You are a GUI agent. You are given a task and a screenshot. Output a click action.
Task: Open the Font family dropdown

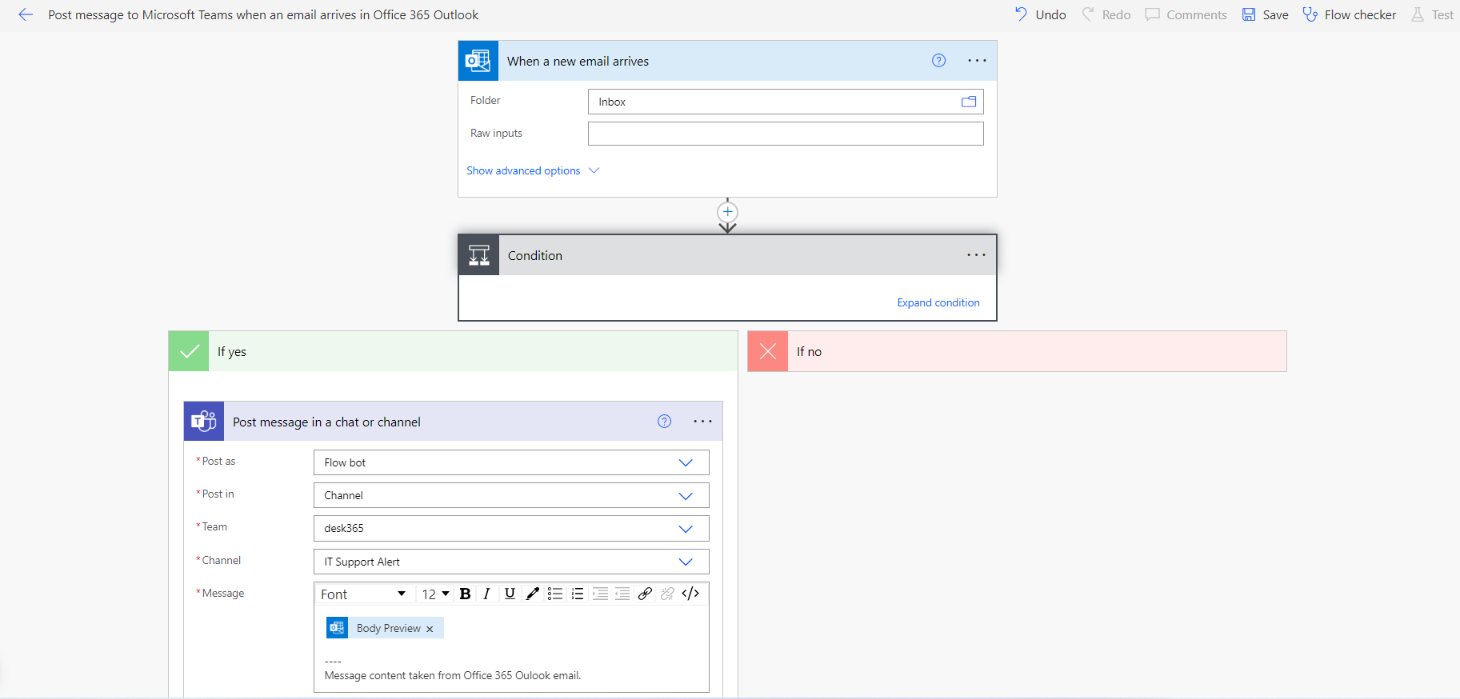coord(363,593)
